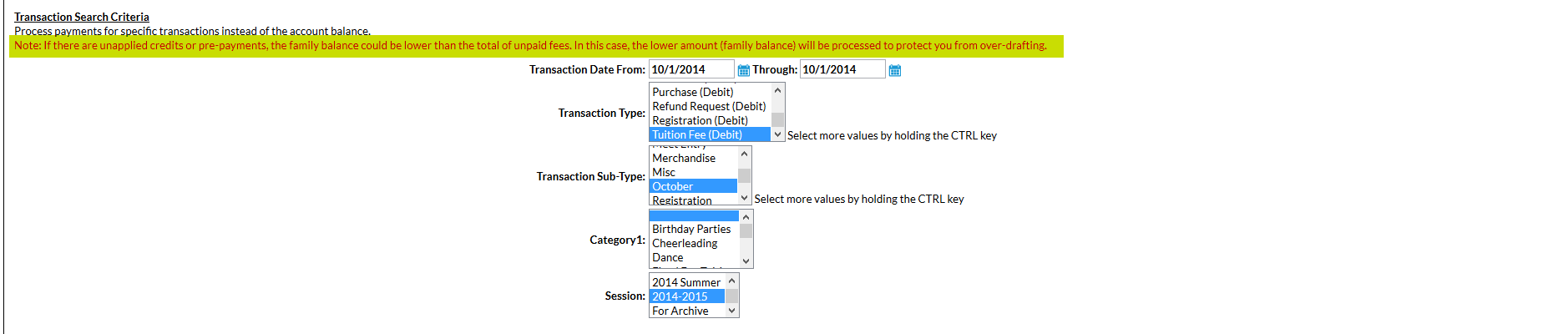1568x334 pixels.
Task: Select Merchandise in Transaction Sub-Type list
Action: coord(693,158)
